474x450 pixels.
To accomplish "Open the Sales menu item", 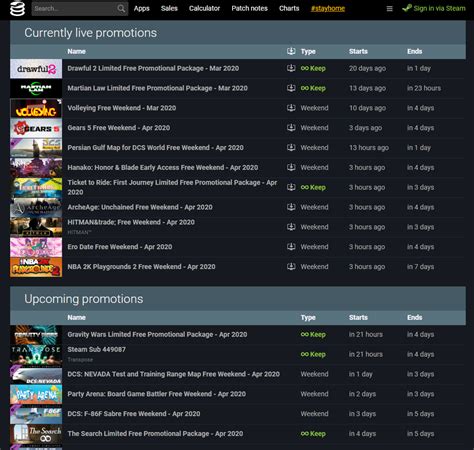I will (x=169, y=8).
